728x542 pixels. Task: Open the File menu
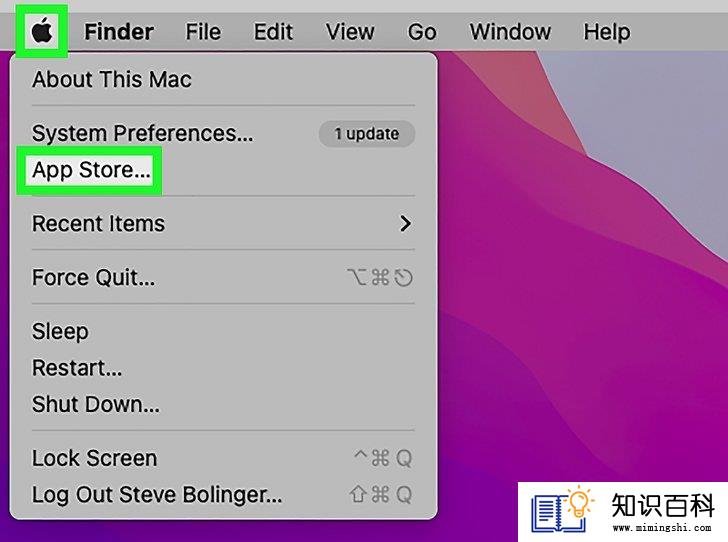pyautogui.click(x=203, y=32)
